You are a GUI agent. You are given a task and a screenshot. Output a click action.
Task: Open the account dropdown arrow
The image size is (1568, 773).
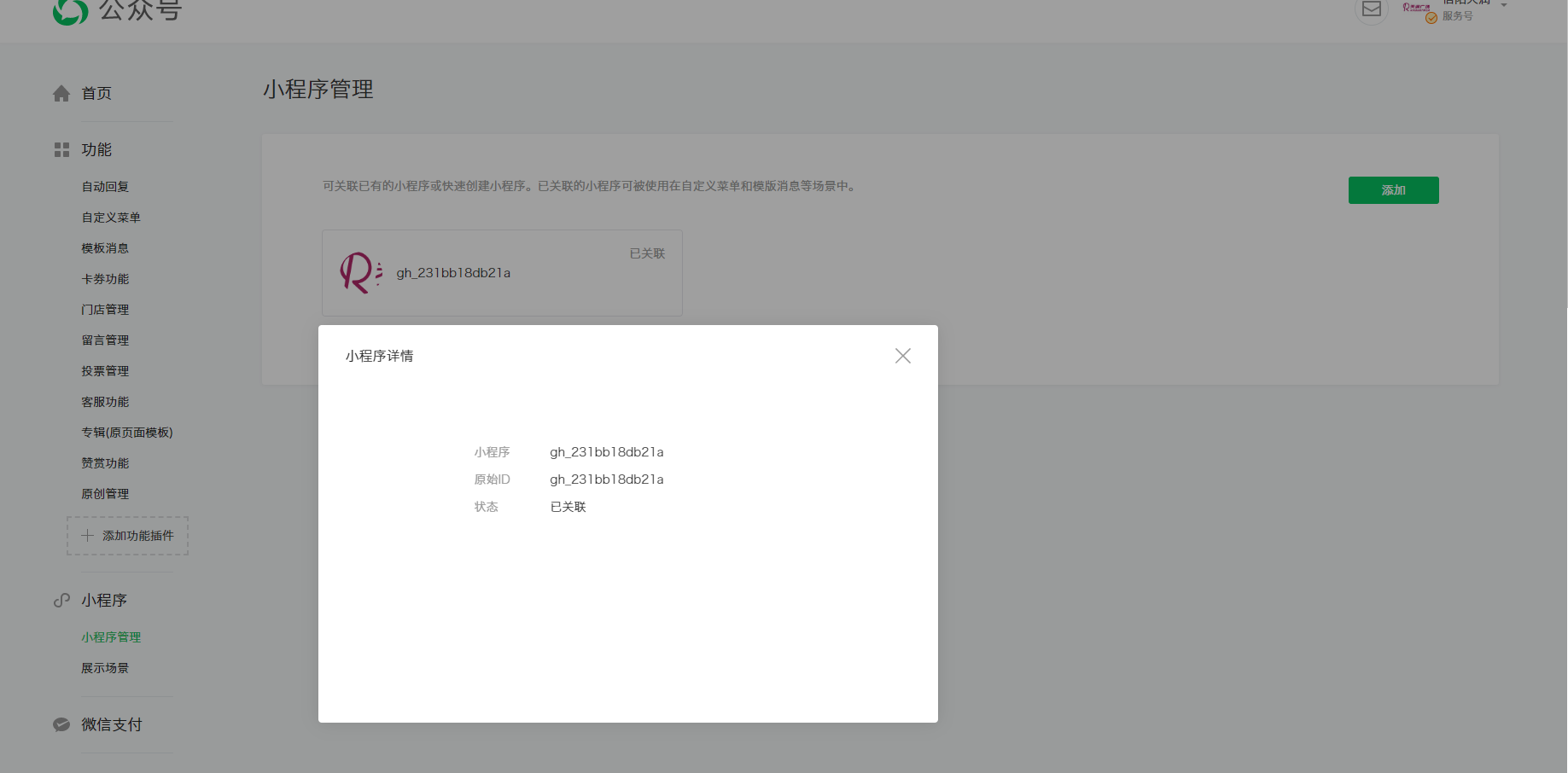(x=1504, y=5)
